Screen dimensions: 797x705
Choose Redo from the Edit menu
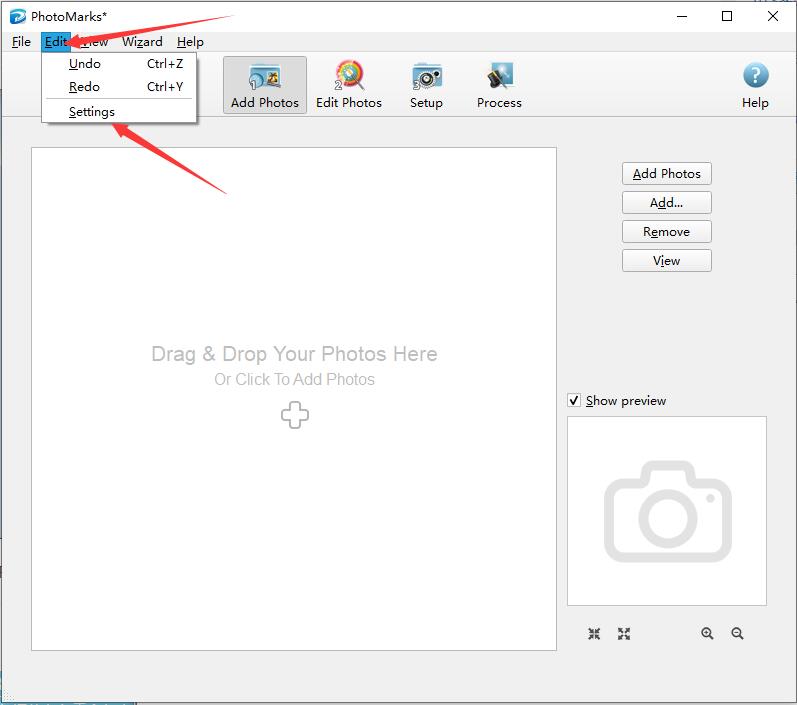[x=119, y=87]
